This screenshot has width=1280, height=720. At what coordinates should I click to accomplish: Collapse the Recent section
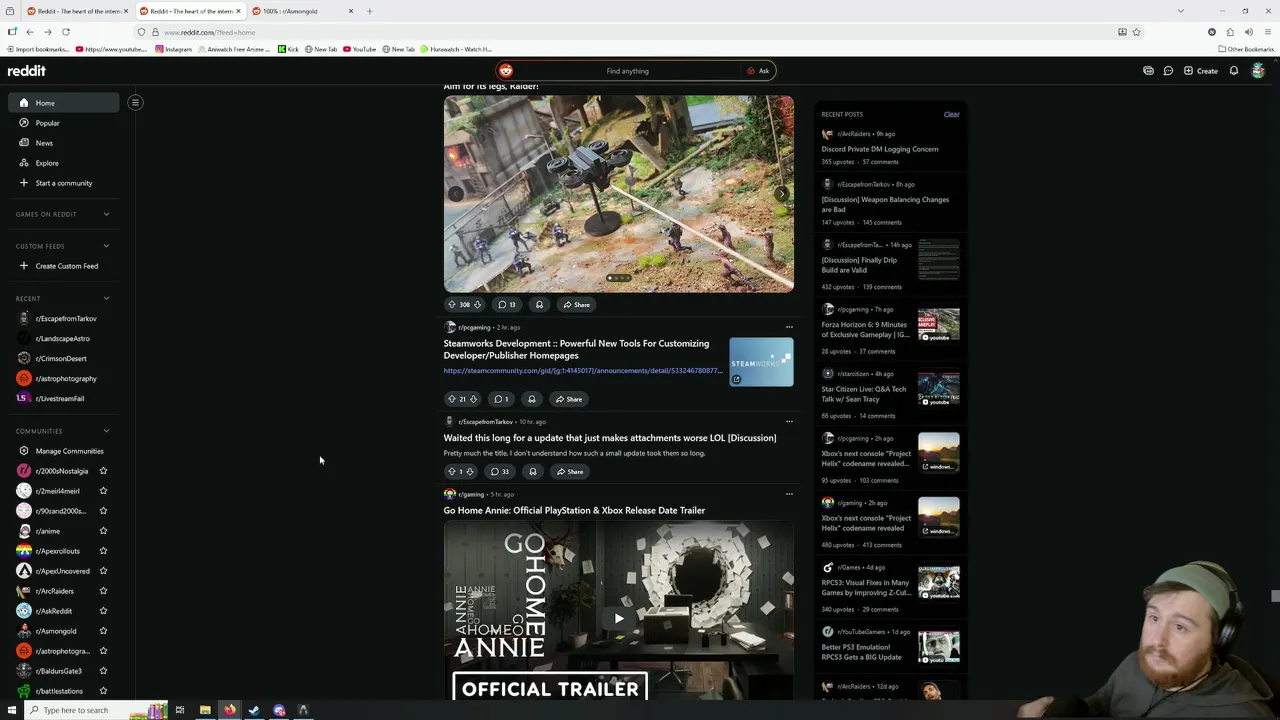pyautogui.click(x=106, y=298)
